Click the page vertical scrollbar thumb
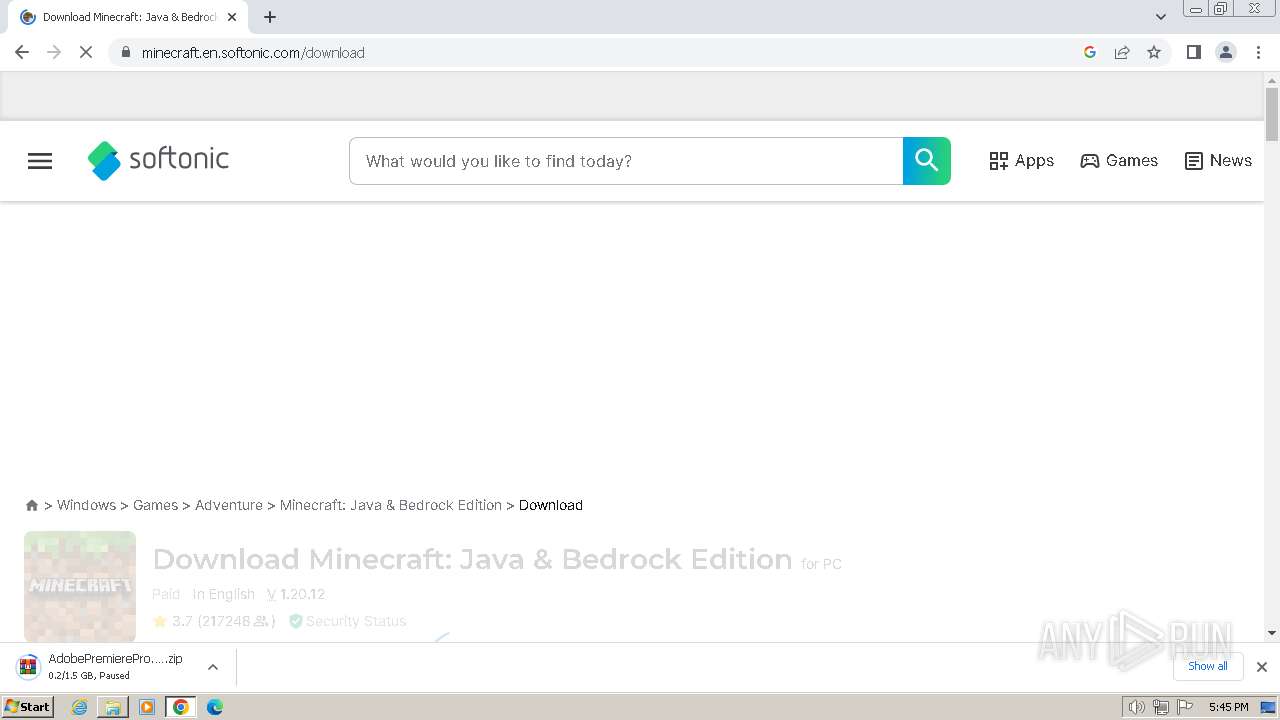1280x720 pixels. coord(1272,115)
